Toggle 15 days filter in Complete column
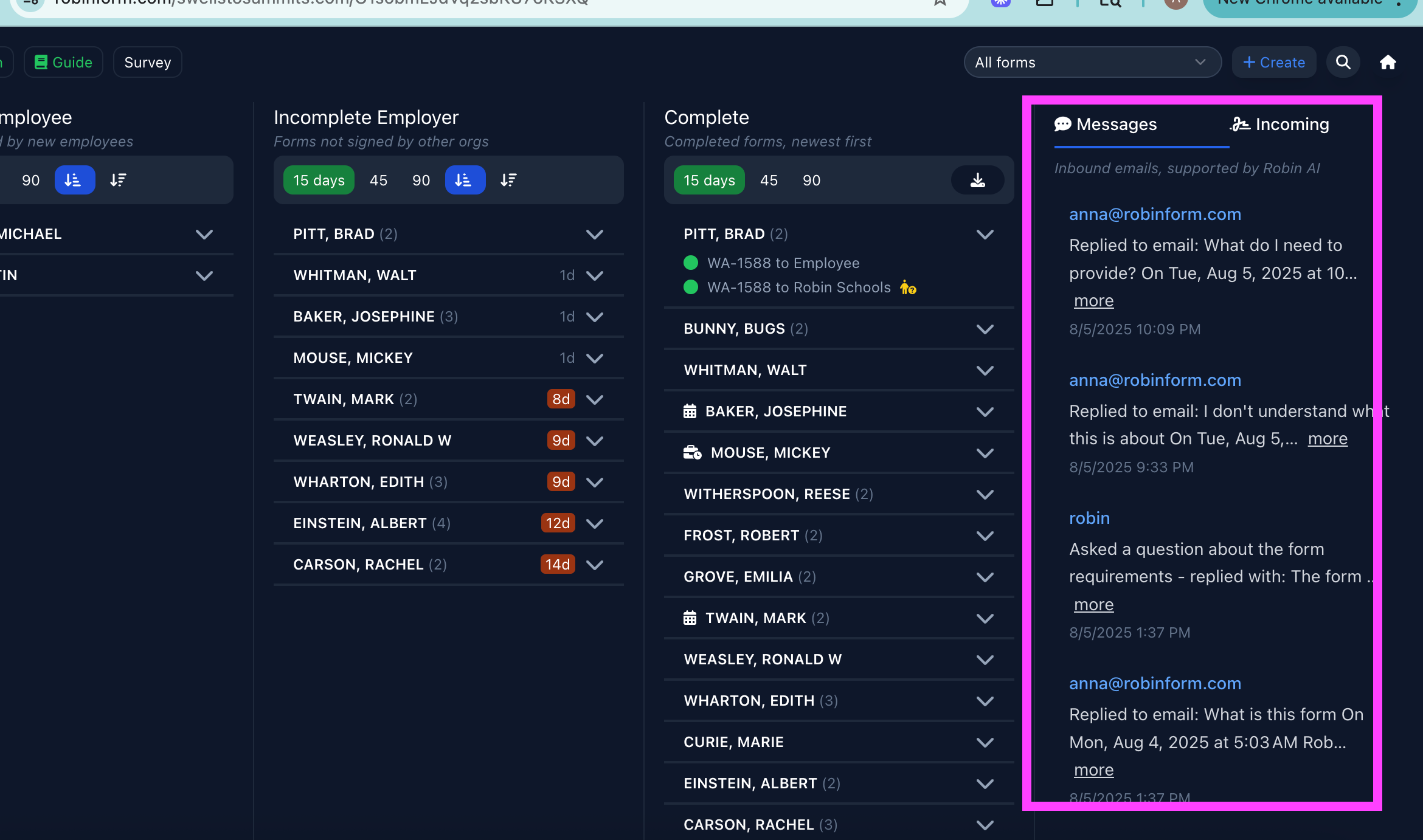 tap(708, 180)
